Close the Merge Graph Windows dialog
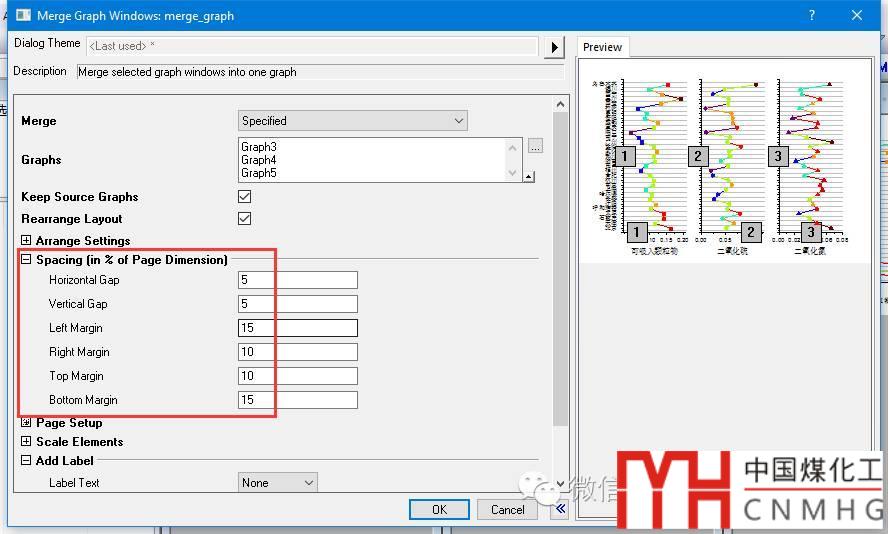888x534 pixels. pos(857,15)
